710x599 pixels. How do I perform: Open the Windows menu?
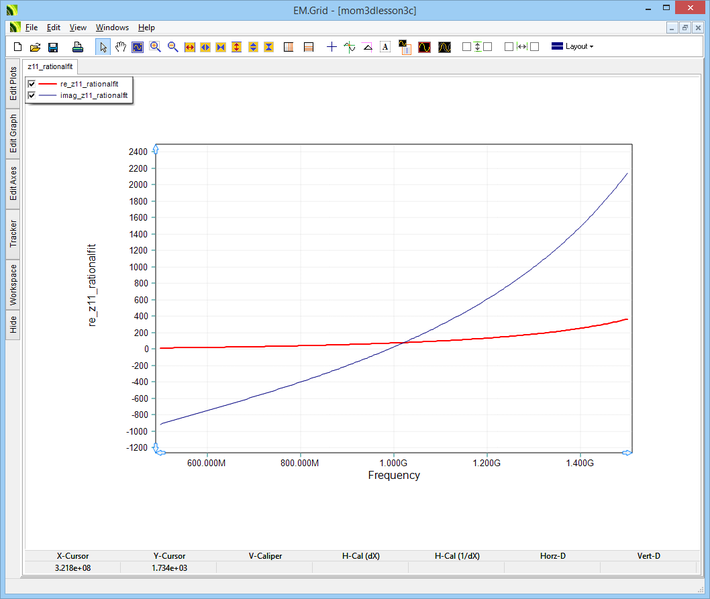(x=112, y=27)
